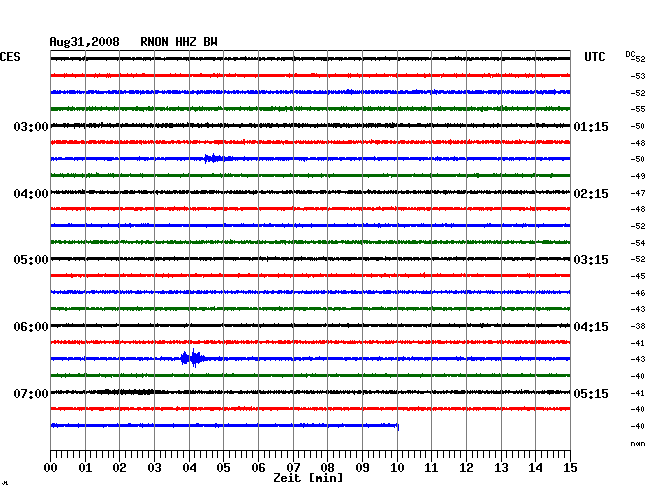Viewport: 650px width, 494px height.
Task: Click the 02:15 UTC time label
Action: [591, 194]
